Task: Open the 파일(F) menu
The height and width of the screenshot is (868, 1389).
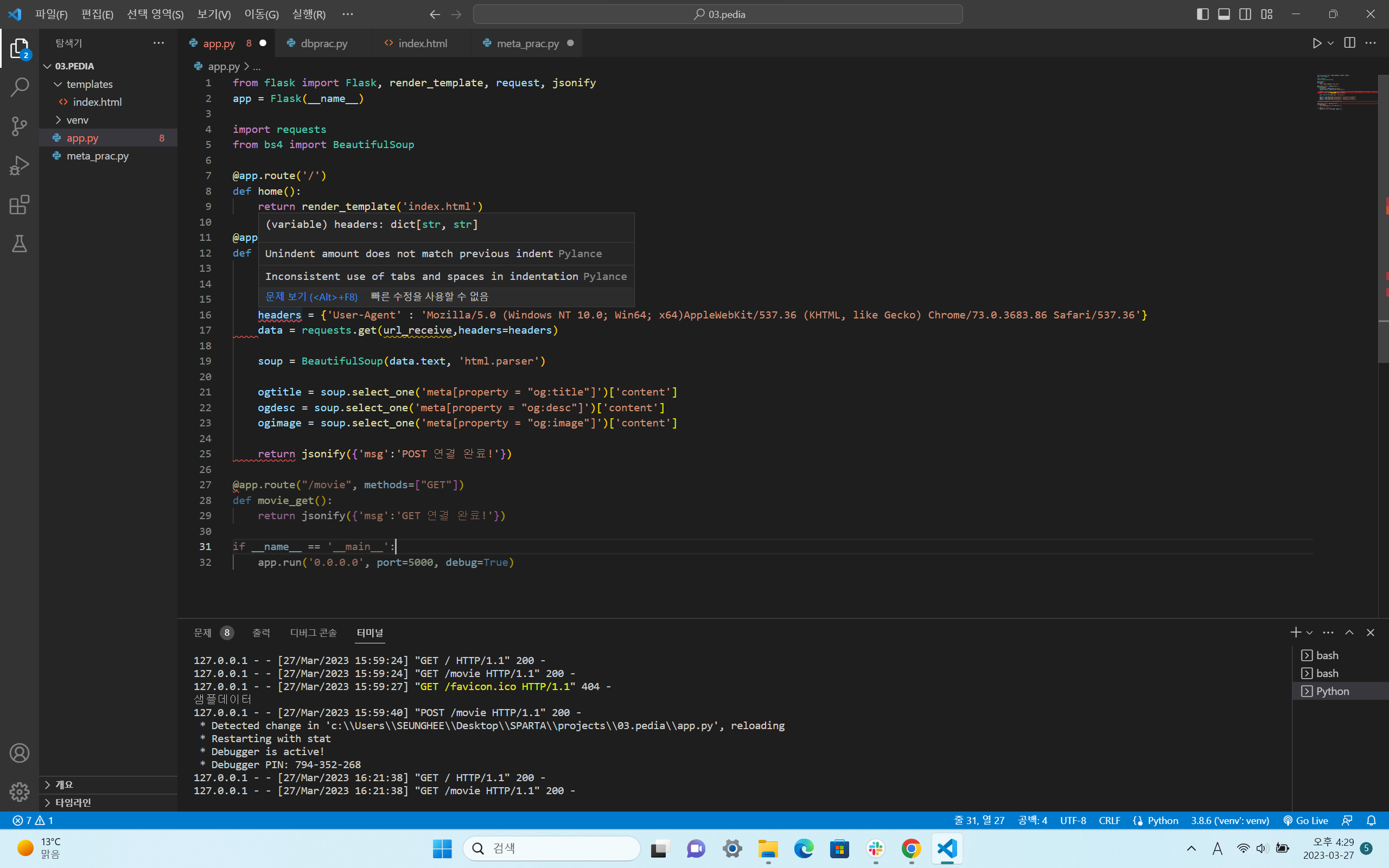Action: (x=51, y=14)
